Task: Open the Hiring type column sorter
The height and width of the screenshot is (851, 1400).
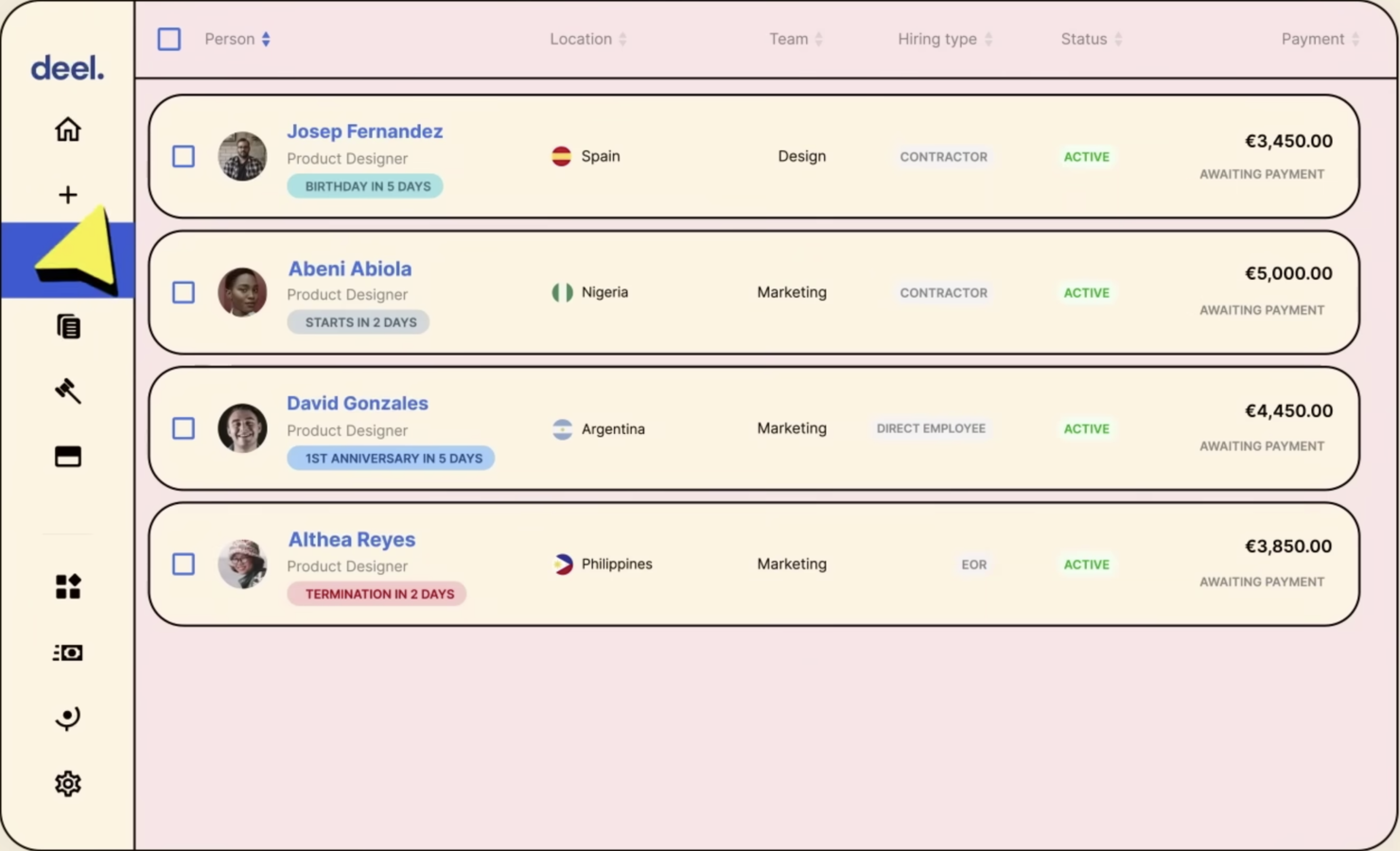Action: point(989,39)
